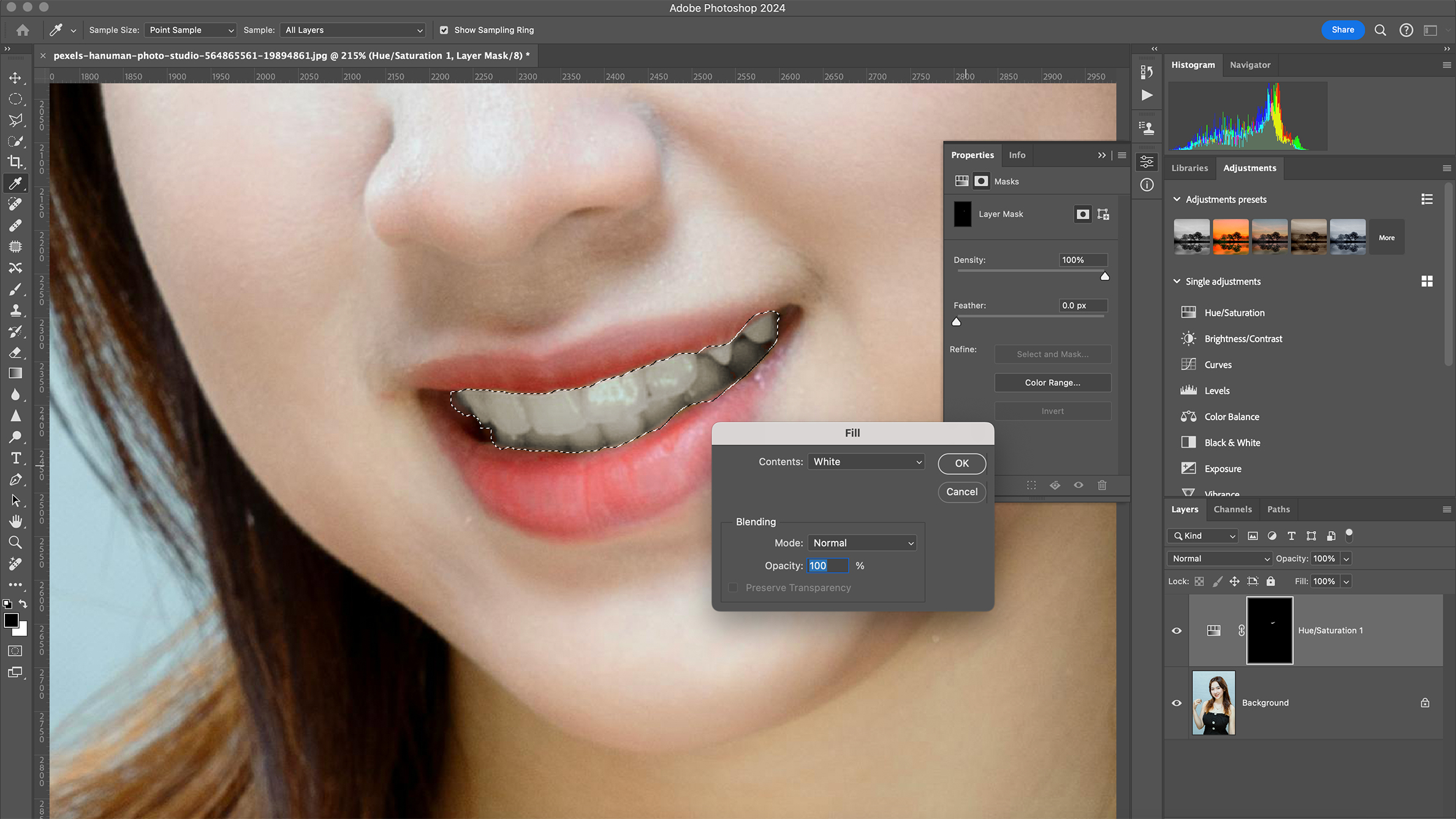
Task: Open the layer blend mode Normal dropdown
Action: [1219, 559]
